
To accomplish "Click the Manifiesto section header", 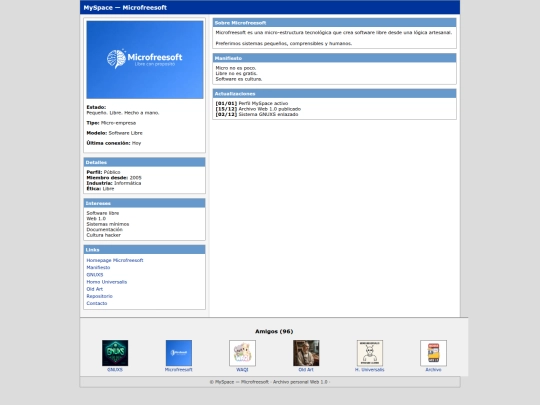I will 335,58.
